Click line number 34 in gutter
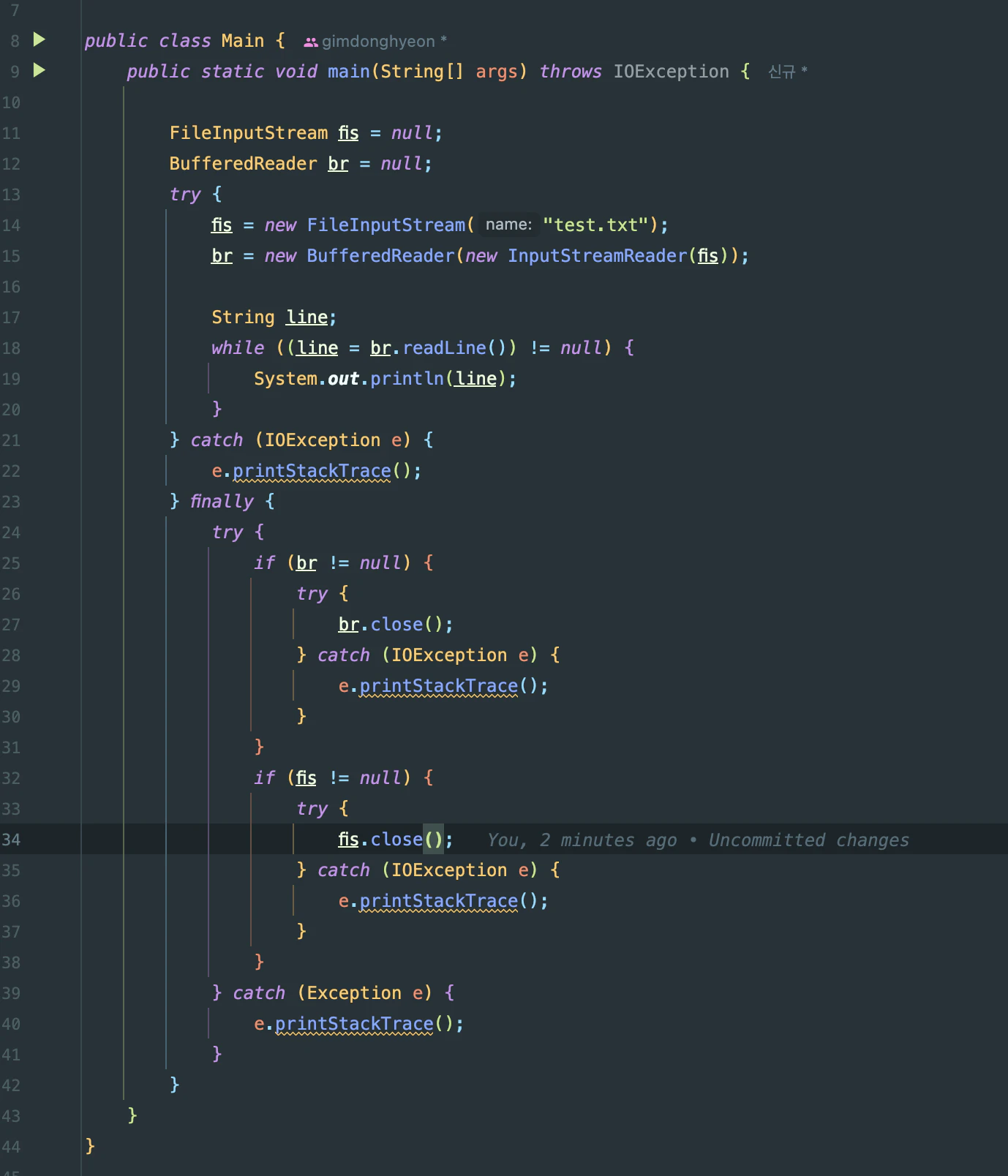This screenshot has height=1176, width=1008. click(11, 840)
